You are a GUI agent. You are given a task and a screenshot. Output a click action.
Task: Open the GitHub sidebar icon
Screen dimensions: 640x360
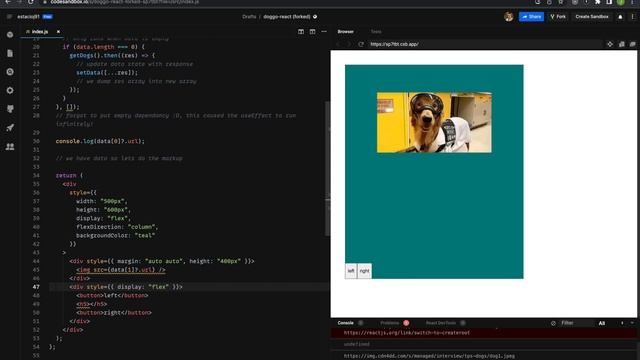point(10,109)
